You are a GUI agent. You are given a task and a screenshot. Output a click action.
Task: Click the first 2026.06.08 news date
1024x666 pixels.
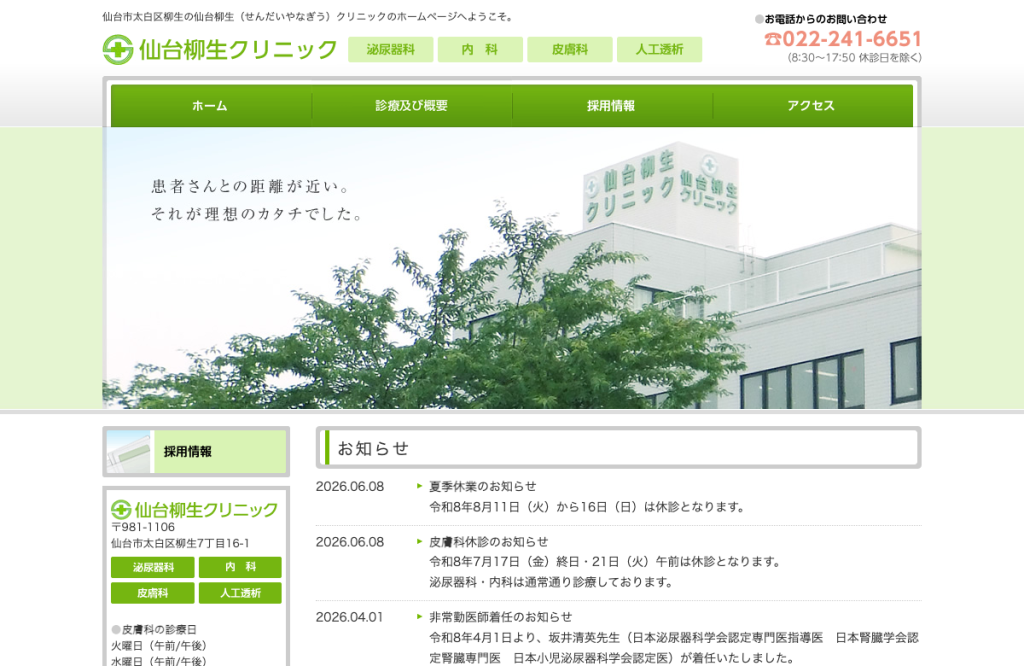tap(350, 486)
